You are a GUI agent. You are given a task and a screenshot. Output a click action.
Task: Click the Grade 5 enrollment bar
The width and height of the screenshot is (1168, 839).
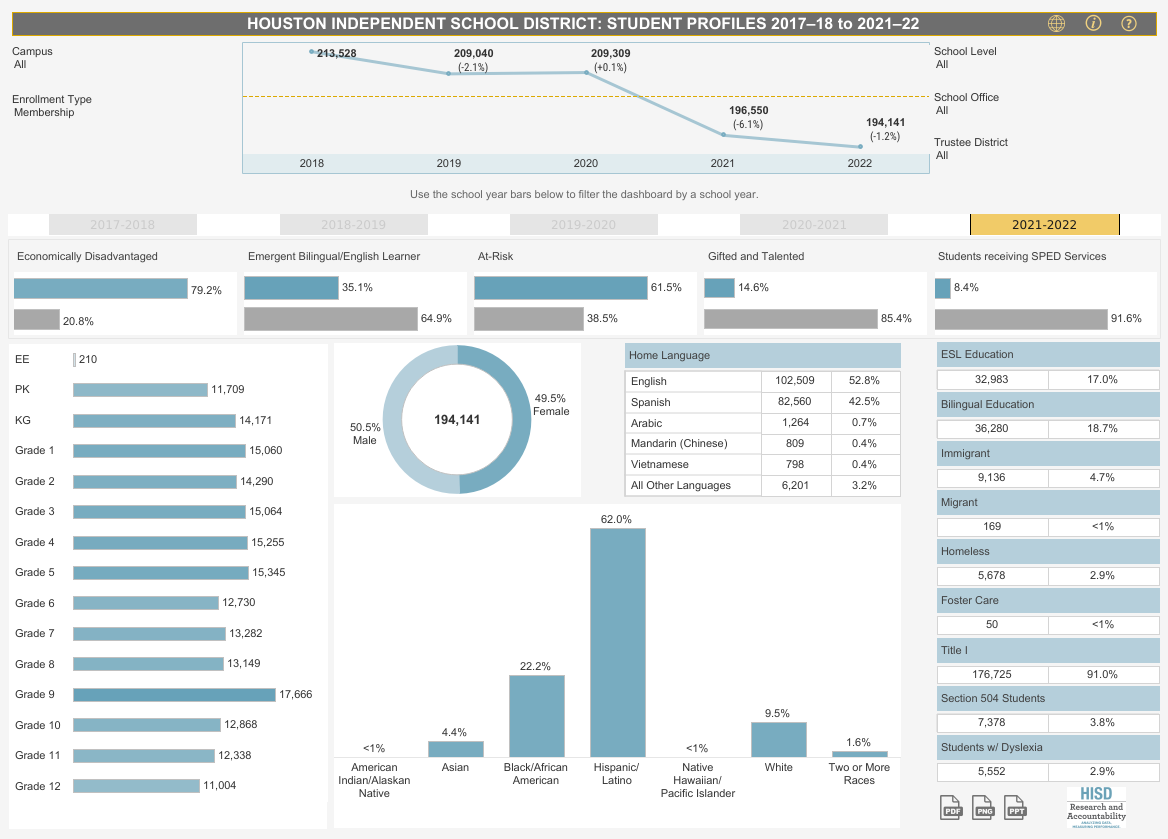161,573
